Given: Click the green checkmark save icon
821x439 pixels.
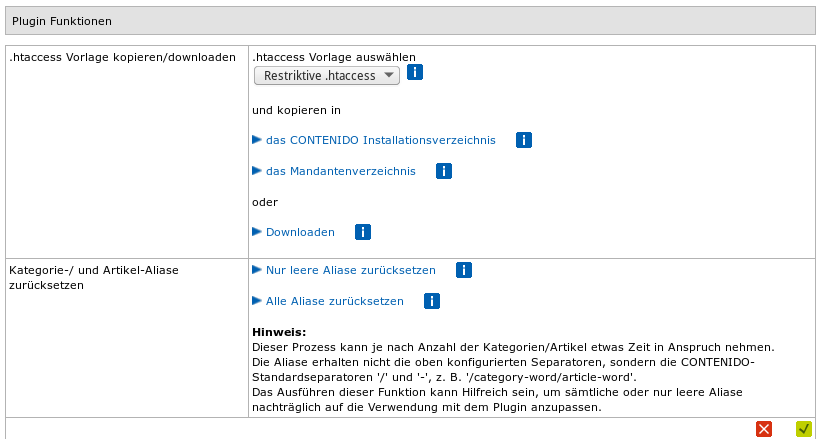Looking at the screenshot, I should click(x=803, y=428).
